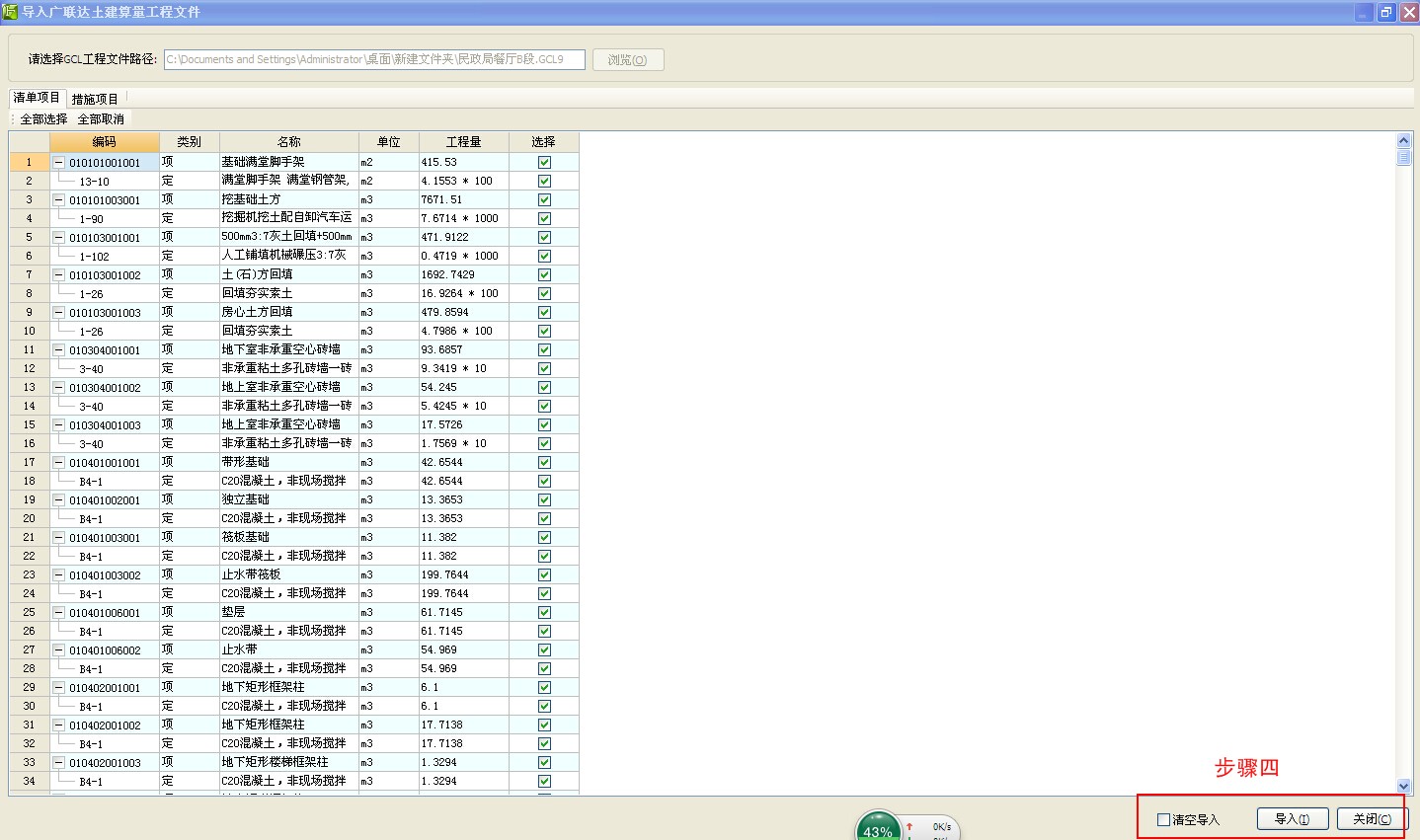Click the 编码 column header
1420x840 pixels.
click(x=104, y=142)
